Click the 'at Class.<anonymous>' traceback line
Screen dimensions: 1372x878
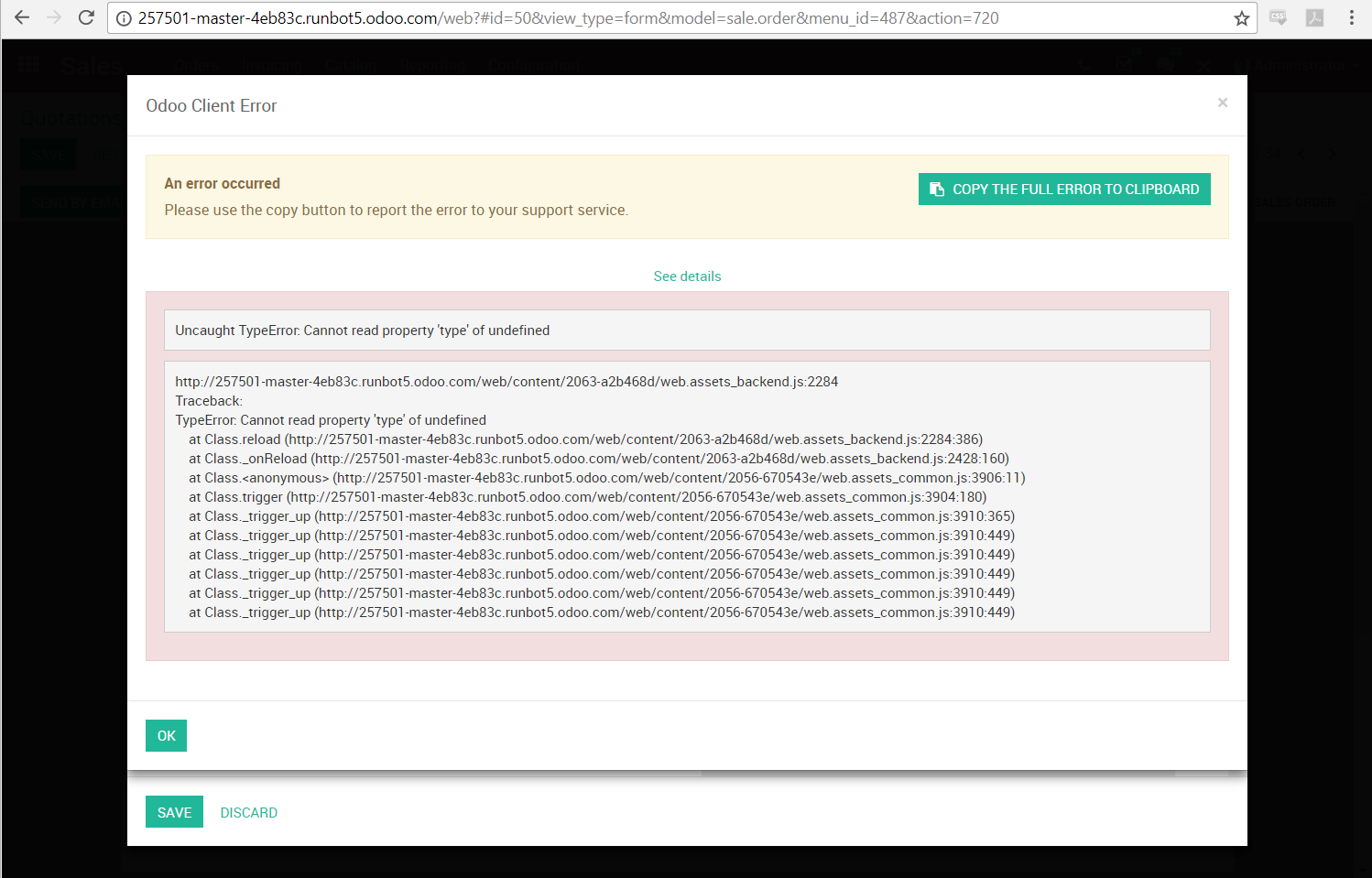(607, 478)
